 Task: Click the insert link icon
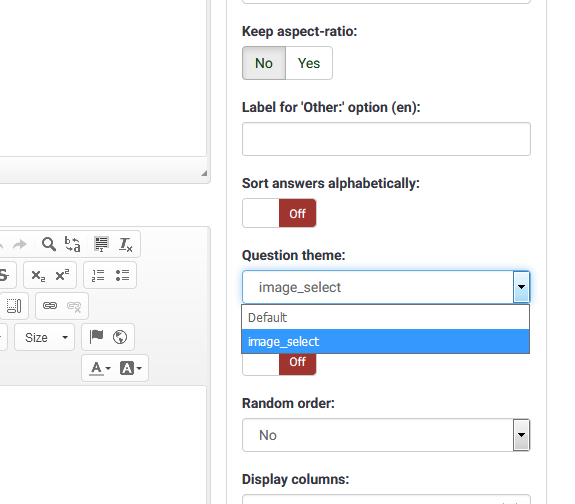(50, 306)
